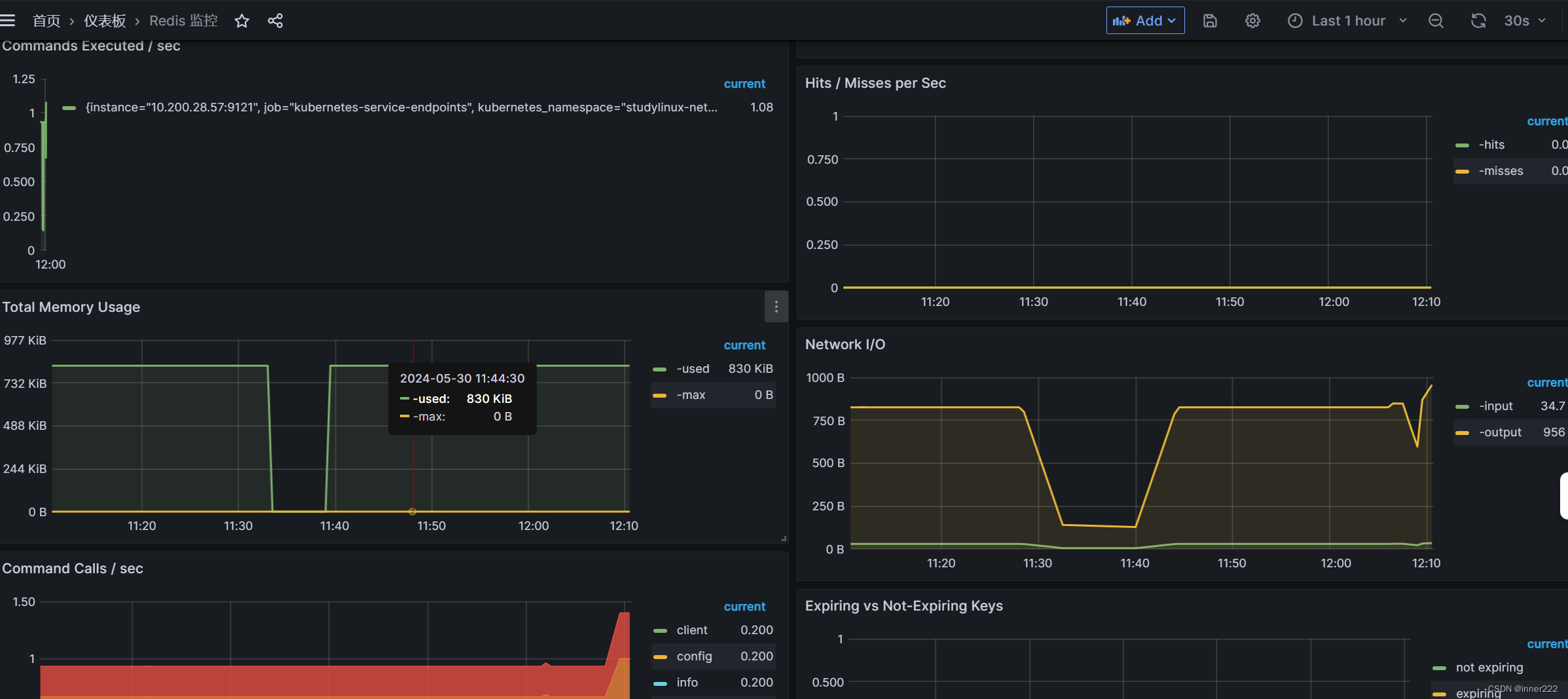
Task: Open the Add panel dropdown
Action: [x=1145, y=21]
